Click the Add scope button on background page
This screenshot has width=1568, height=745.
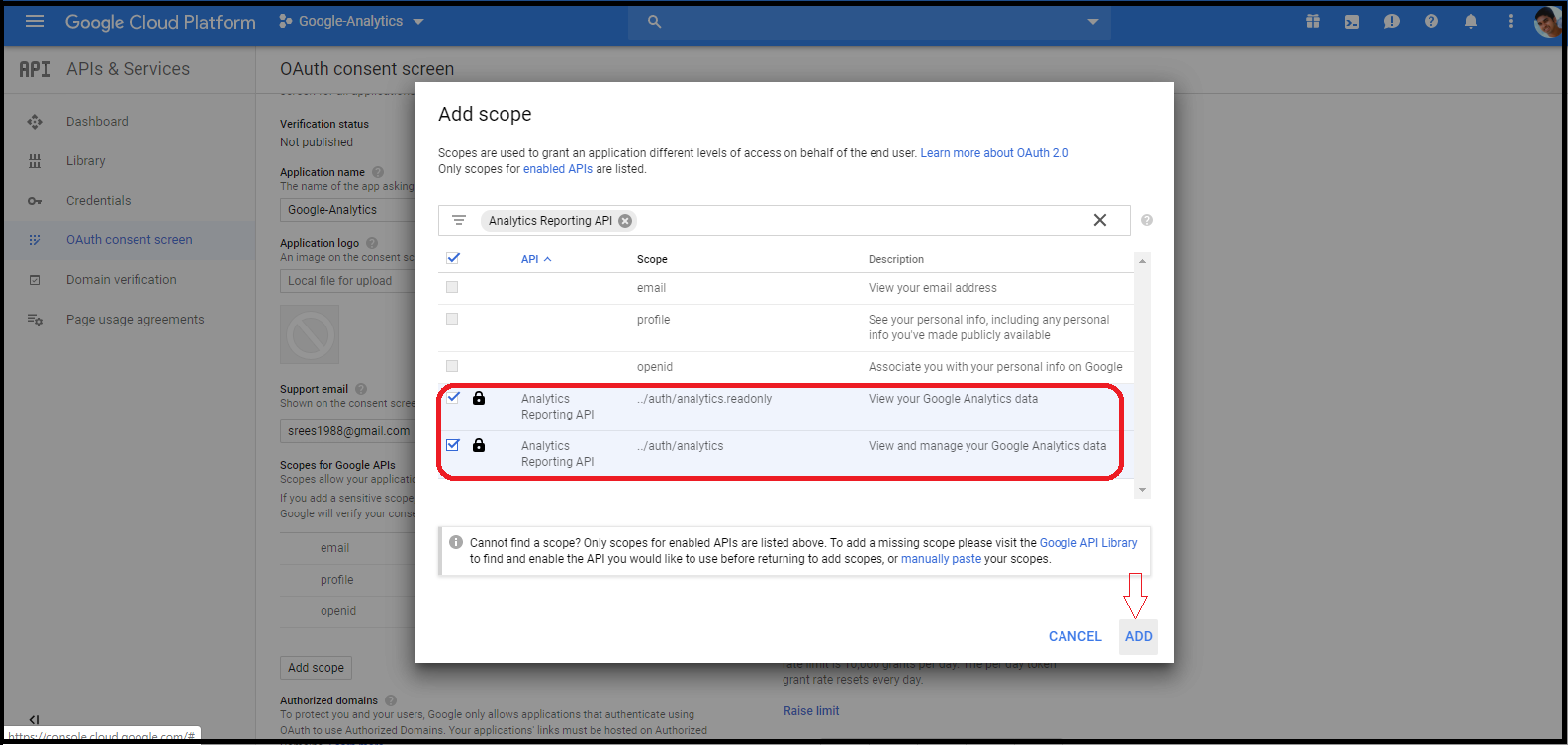316,668
